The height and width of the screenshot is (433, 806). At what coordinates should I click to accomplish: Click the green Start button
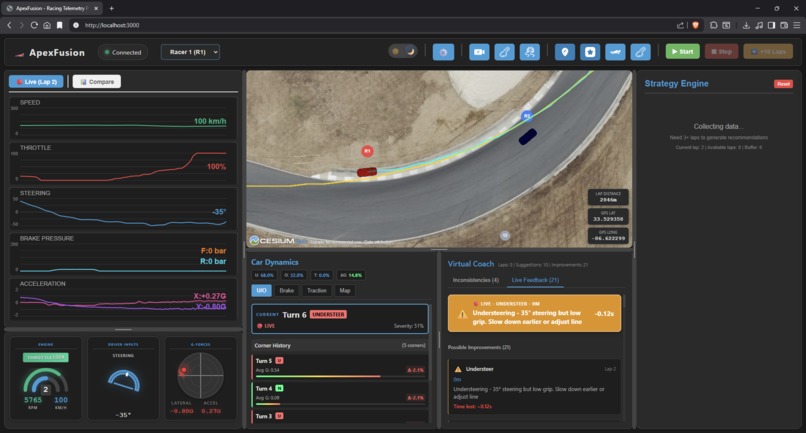(683, 51)
